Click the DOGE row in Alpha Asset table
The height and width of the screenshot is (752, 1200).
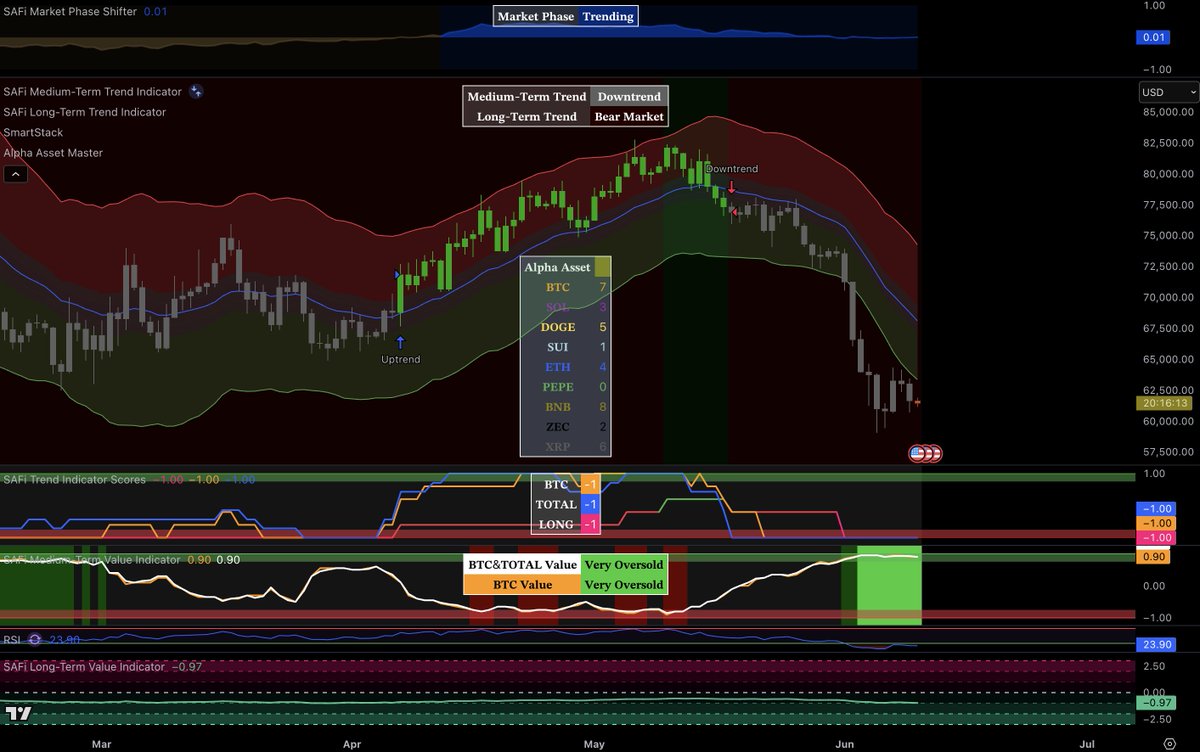click(x=566, y=327)
